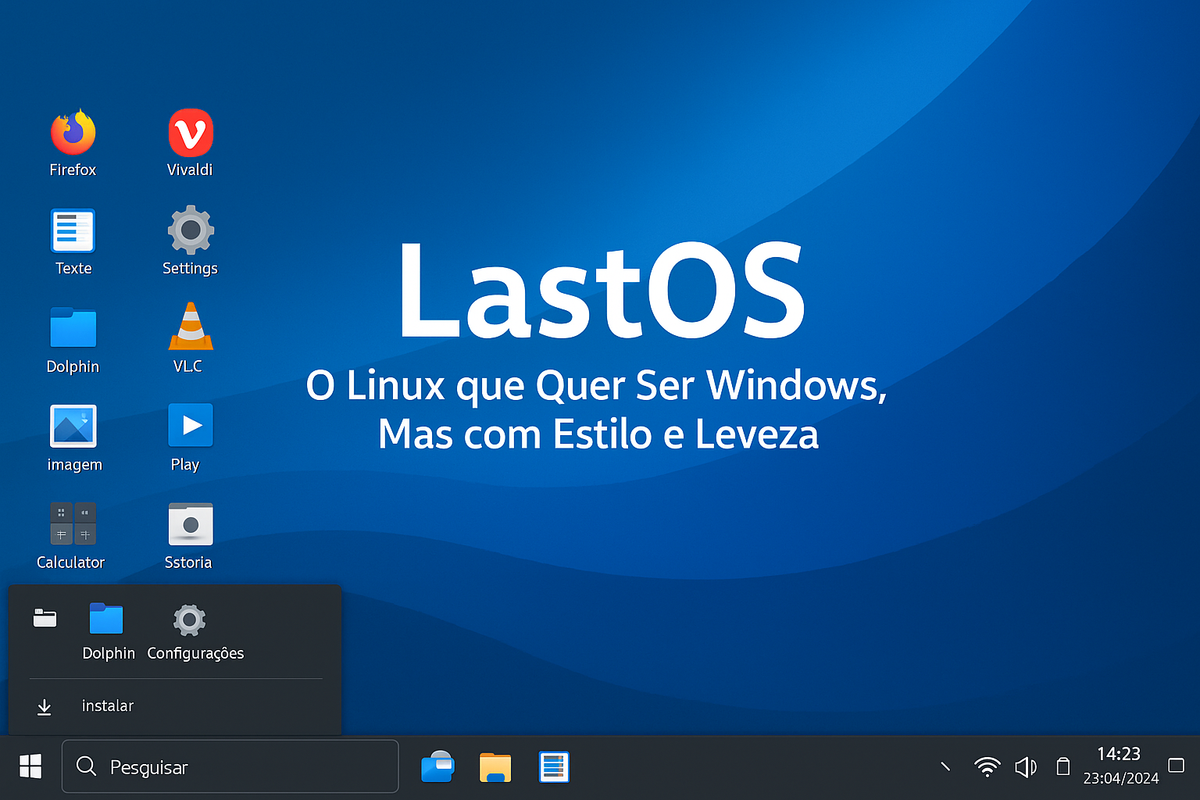Click the Dolphin folder in start menu

pos(107,619)
